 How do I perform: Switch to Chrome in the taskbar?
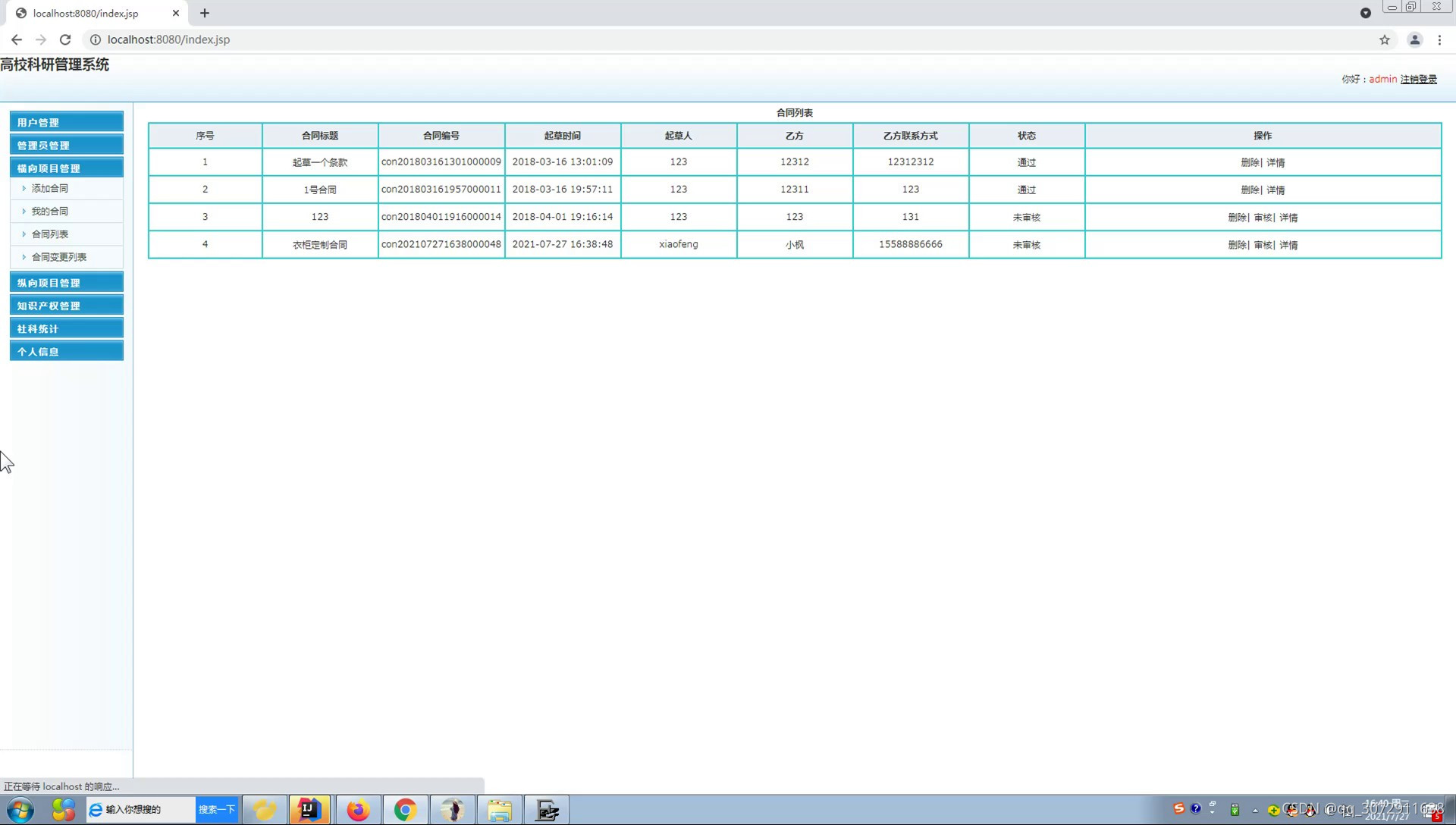click(405, 810)
